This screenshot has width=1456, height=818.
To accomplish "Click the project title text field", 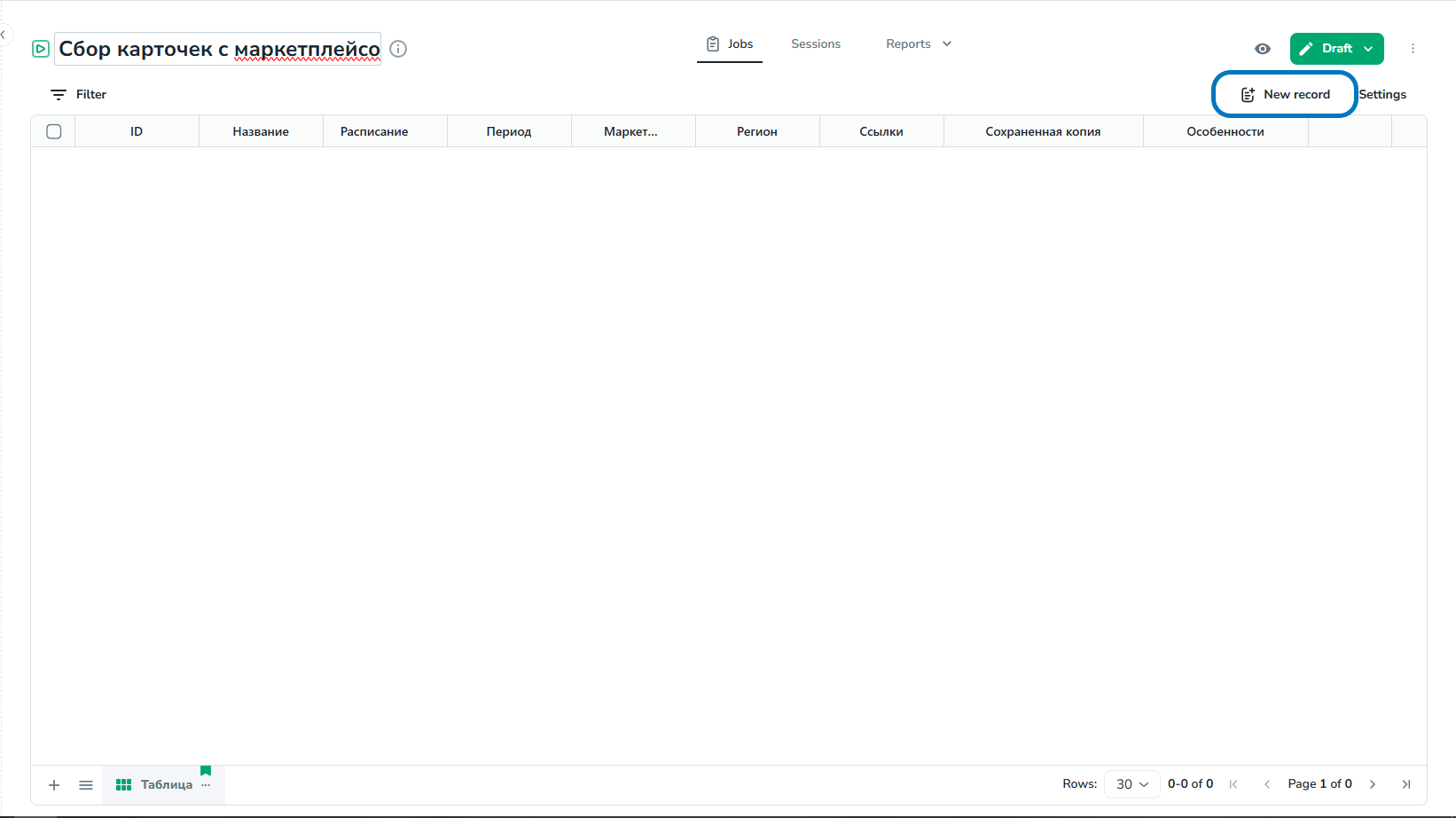I will click(x=218, y=49).
